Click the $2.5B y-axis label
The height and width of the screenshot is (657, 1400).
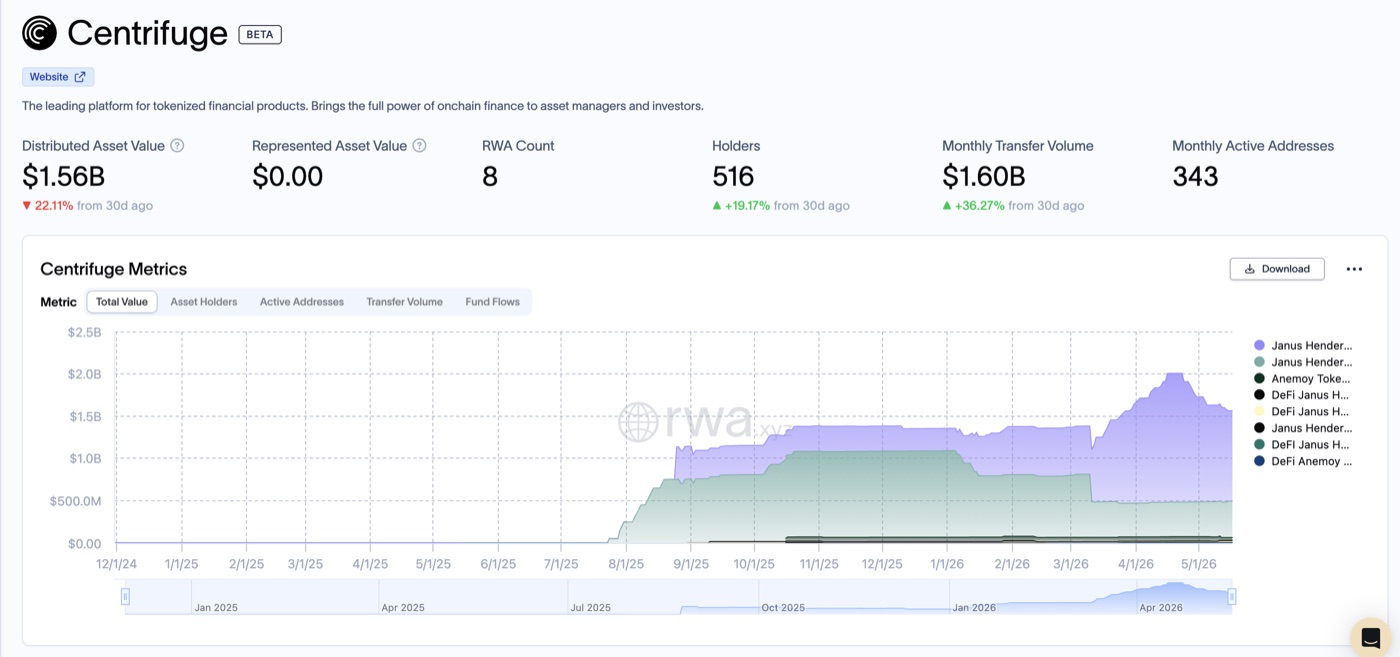(84, 332)
